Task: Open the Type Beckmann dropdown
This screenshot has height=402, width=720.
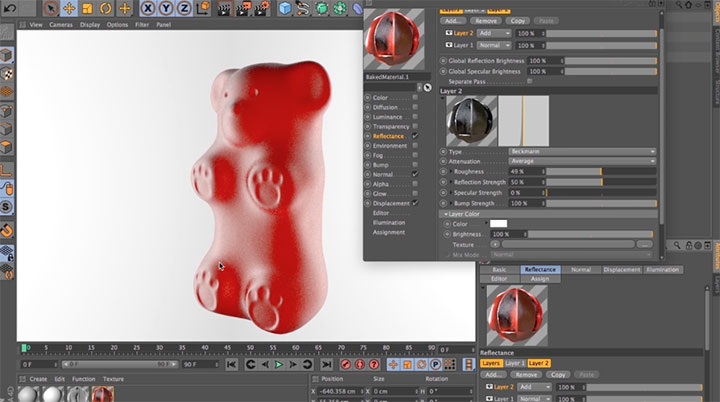Action: 582,151
